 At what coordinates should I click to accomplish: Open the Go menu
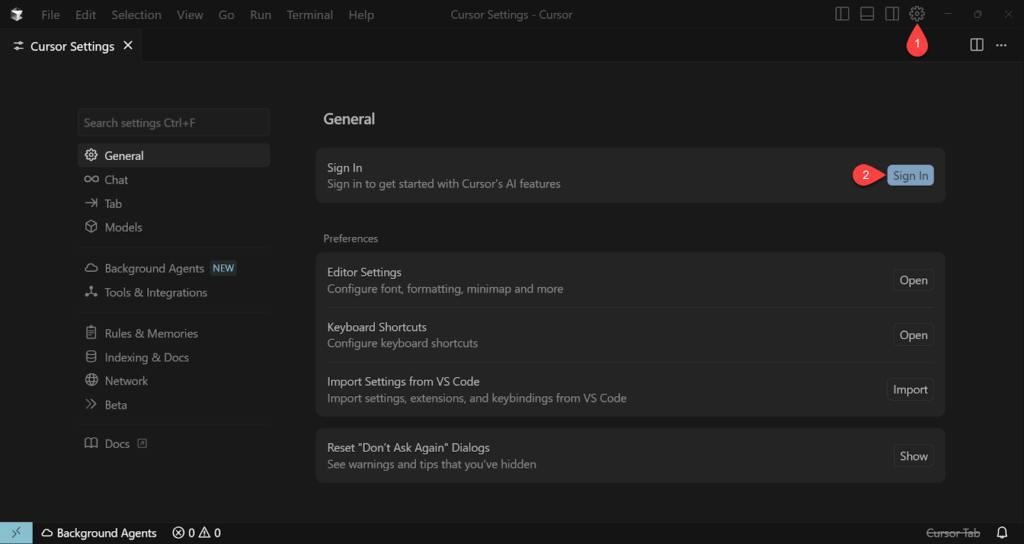click(227, 14)
